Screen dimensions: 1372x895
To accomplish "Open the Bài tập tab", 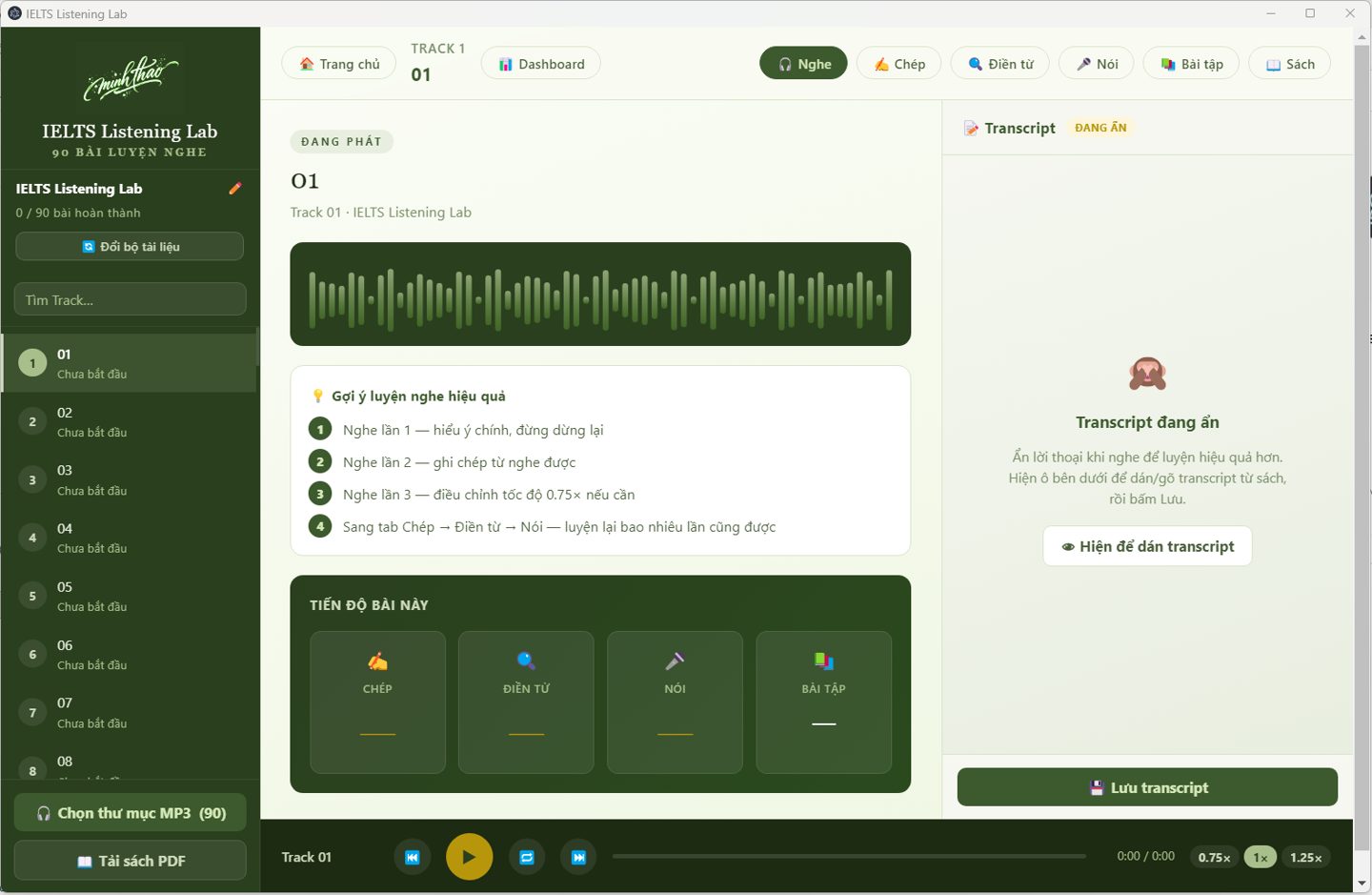I will (x=1191, y=64).
